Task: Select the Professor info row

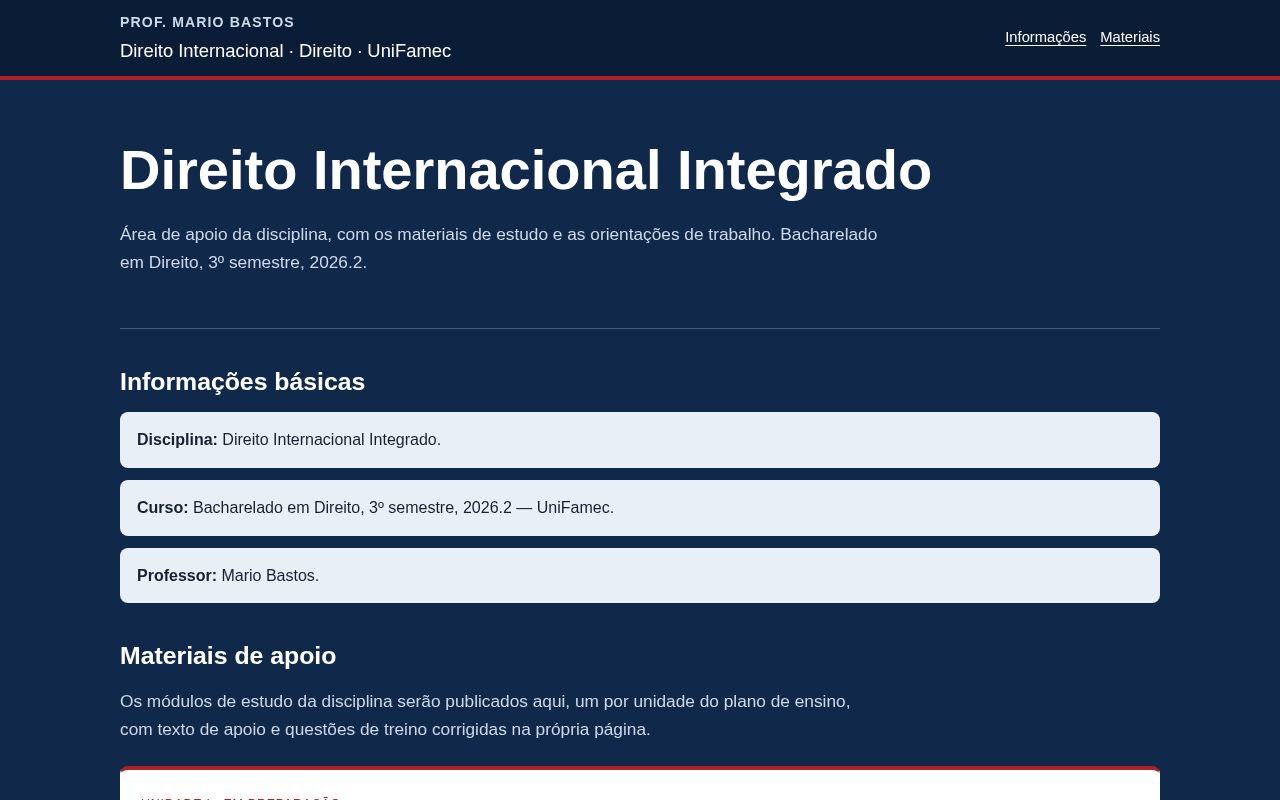Action: 640,576
